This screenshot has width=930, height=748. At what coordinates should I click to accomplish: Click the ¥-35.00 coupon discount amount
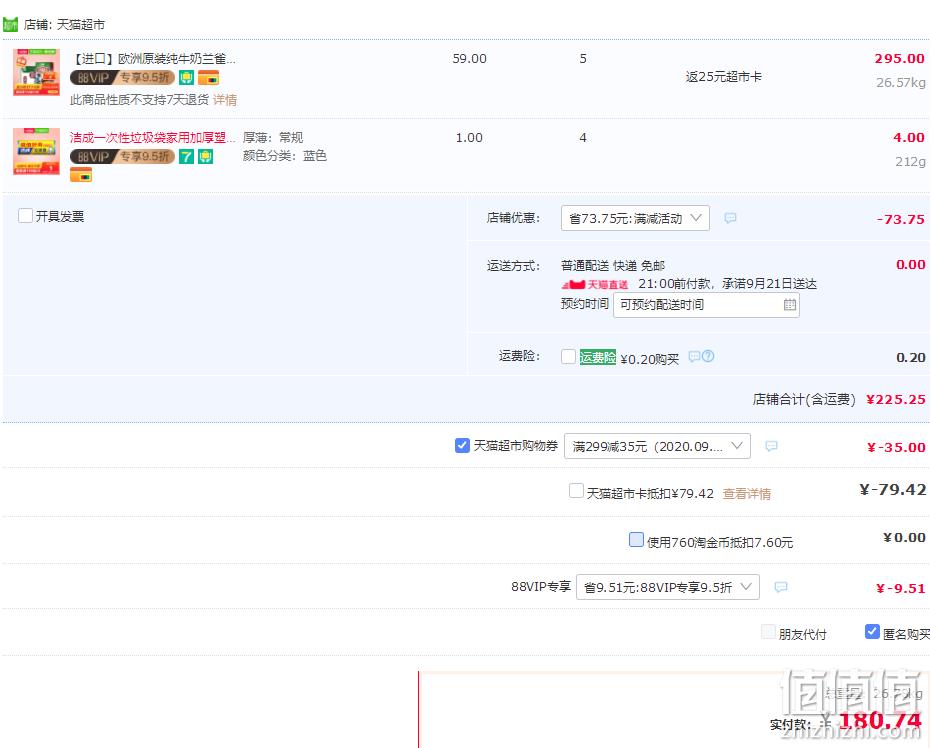point(896,447)
